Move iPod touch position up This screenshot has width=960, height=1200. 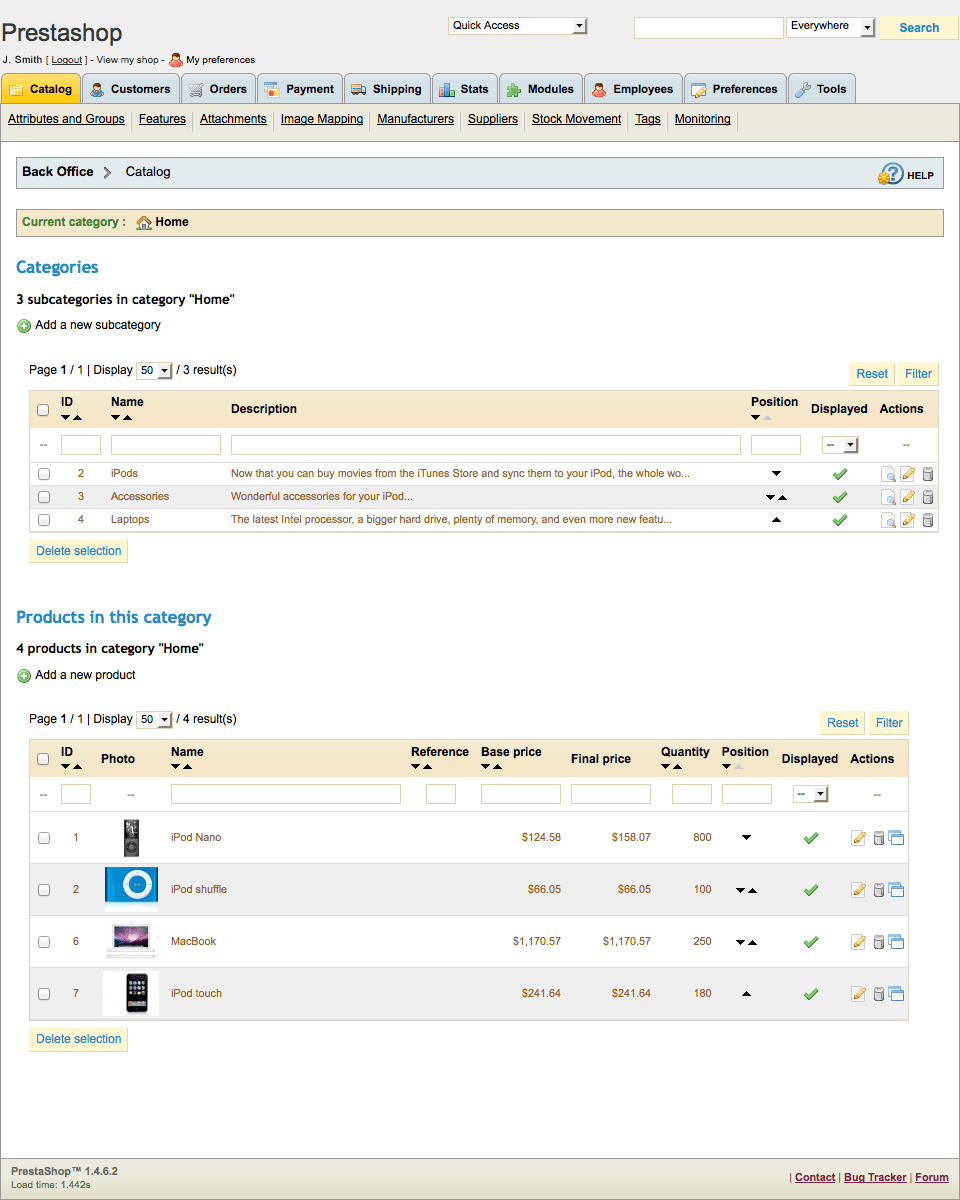tap(746, 994)
